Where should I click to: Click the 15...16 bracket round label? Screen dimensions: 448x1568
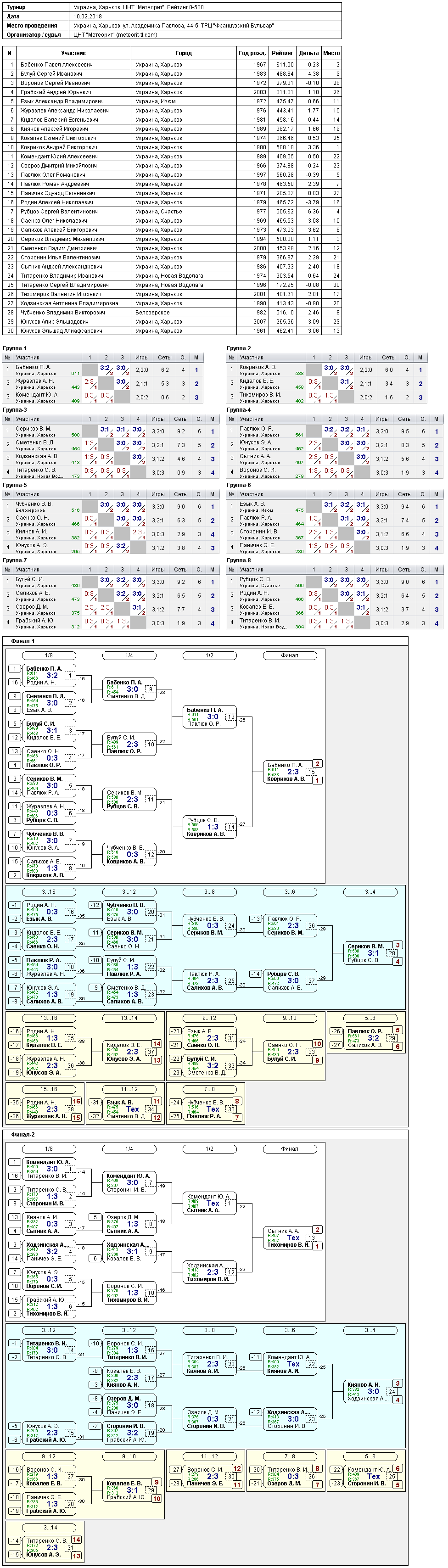(x=49, y=1089)
